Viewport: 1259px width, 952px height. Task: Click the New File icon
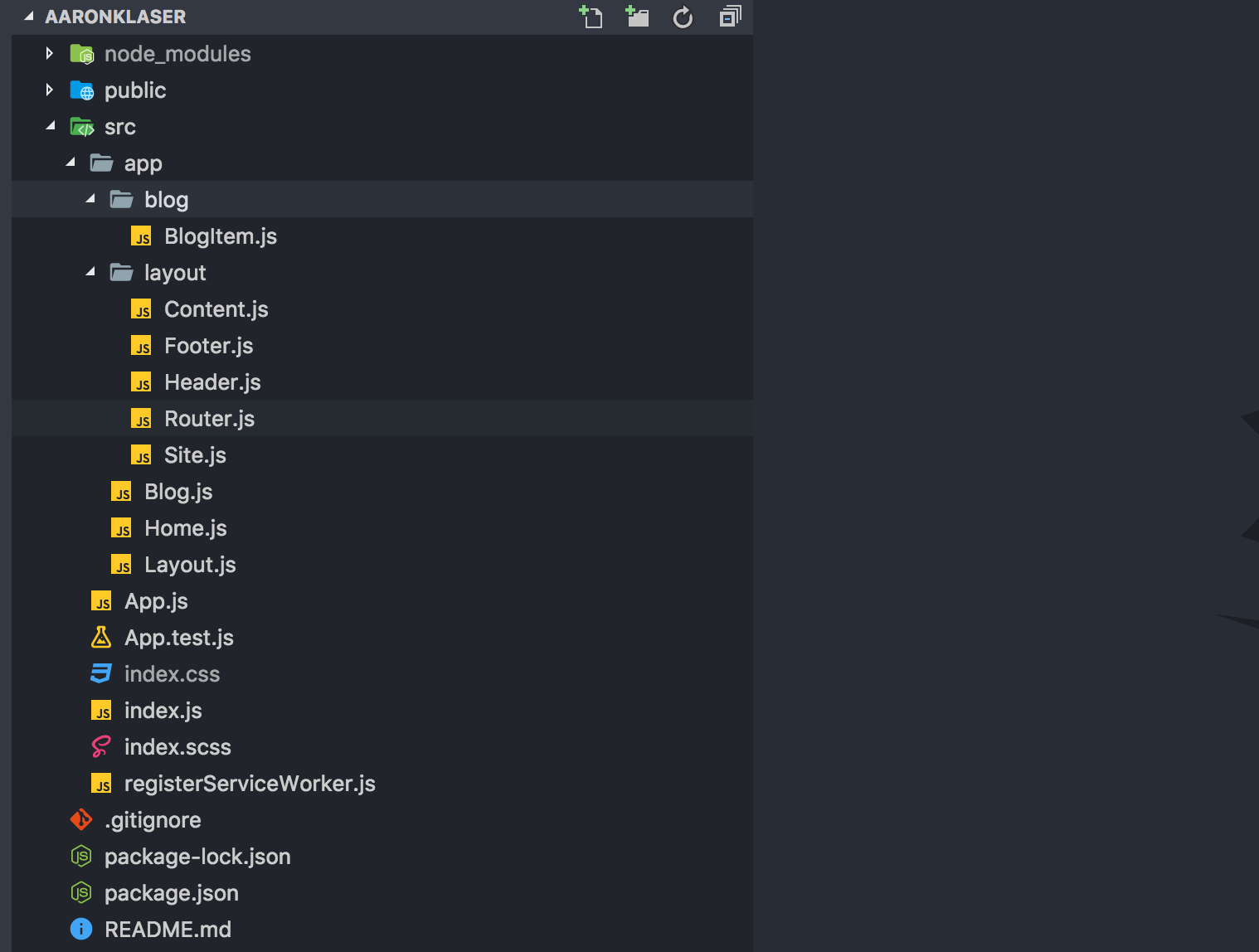[x=591, y=17]
